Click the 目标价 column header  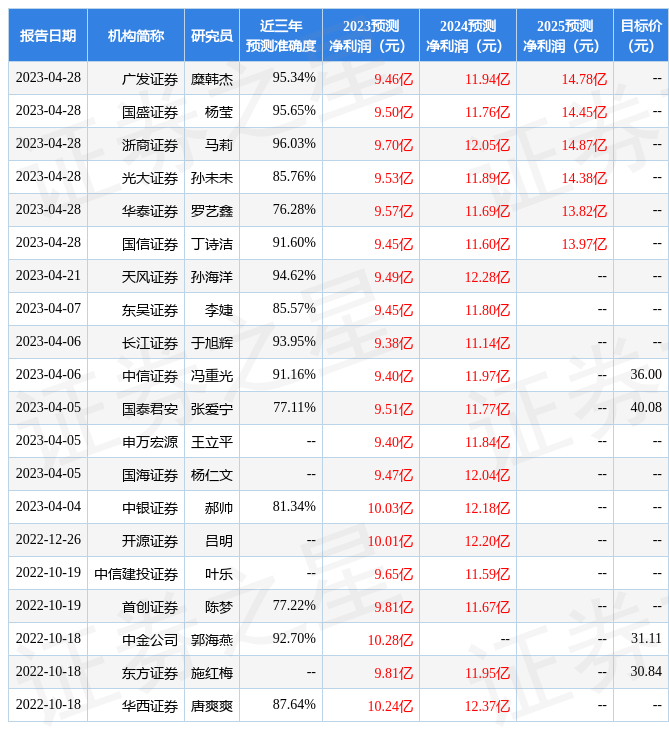coord(641,35)
